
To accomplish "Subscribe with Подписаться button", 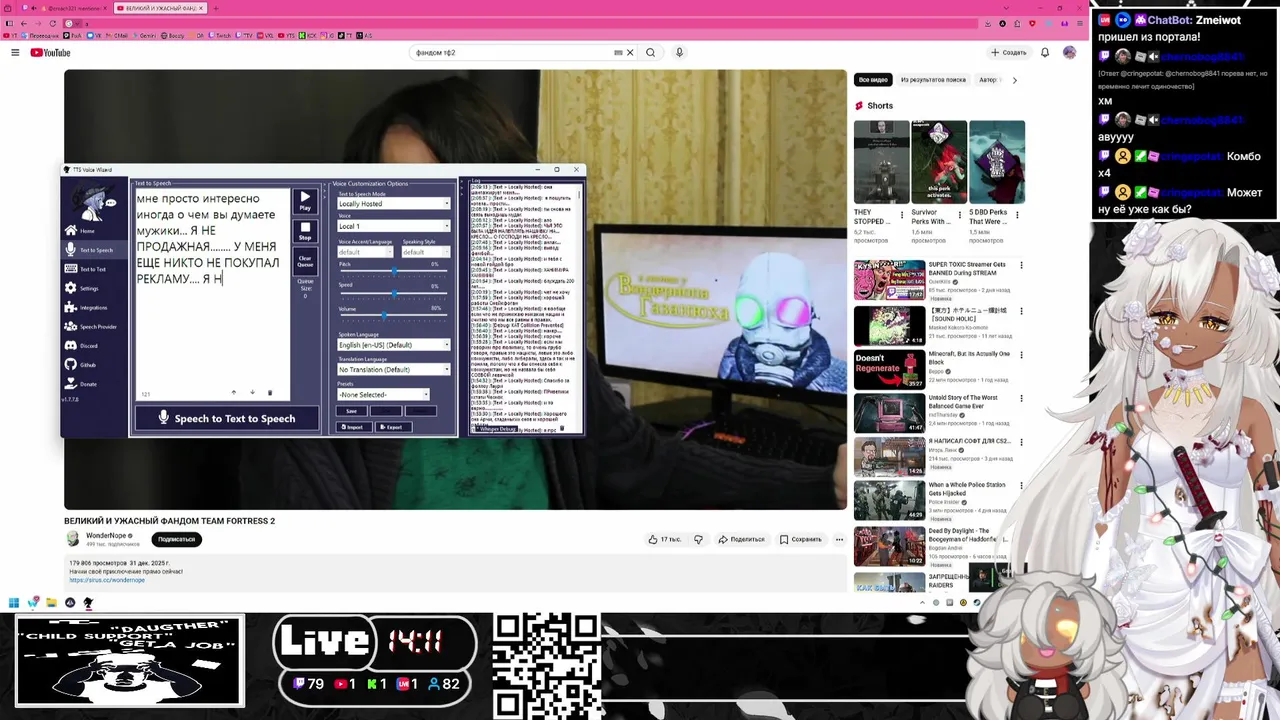I will 177,539.
